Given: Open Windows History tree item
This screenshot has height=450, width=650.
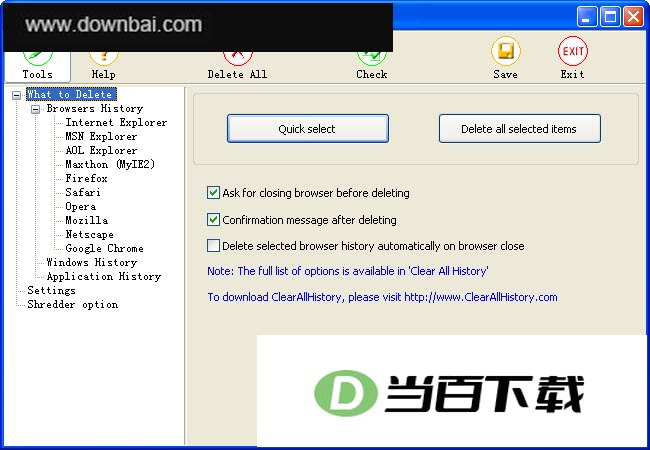Looking at the screenshot, I should coord(92,263).
